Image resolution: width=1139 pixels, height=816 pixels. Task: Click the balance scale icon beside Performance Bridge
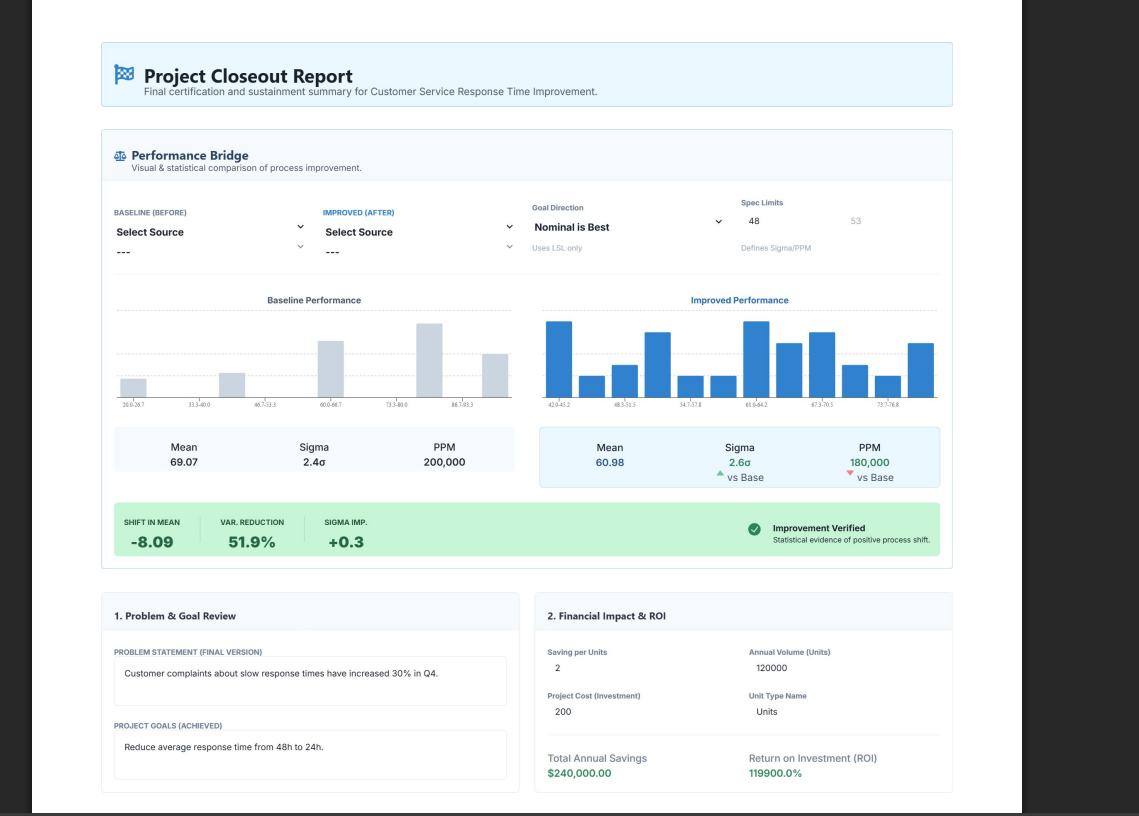click(119, 155)
